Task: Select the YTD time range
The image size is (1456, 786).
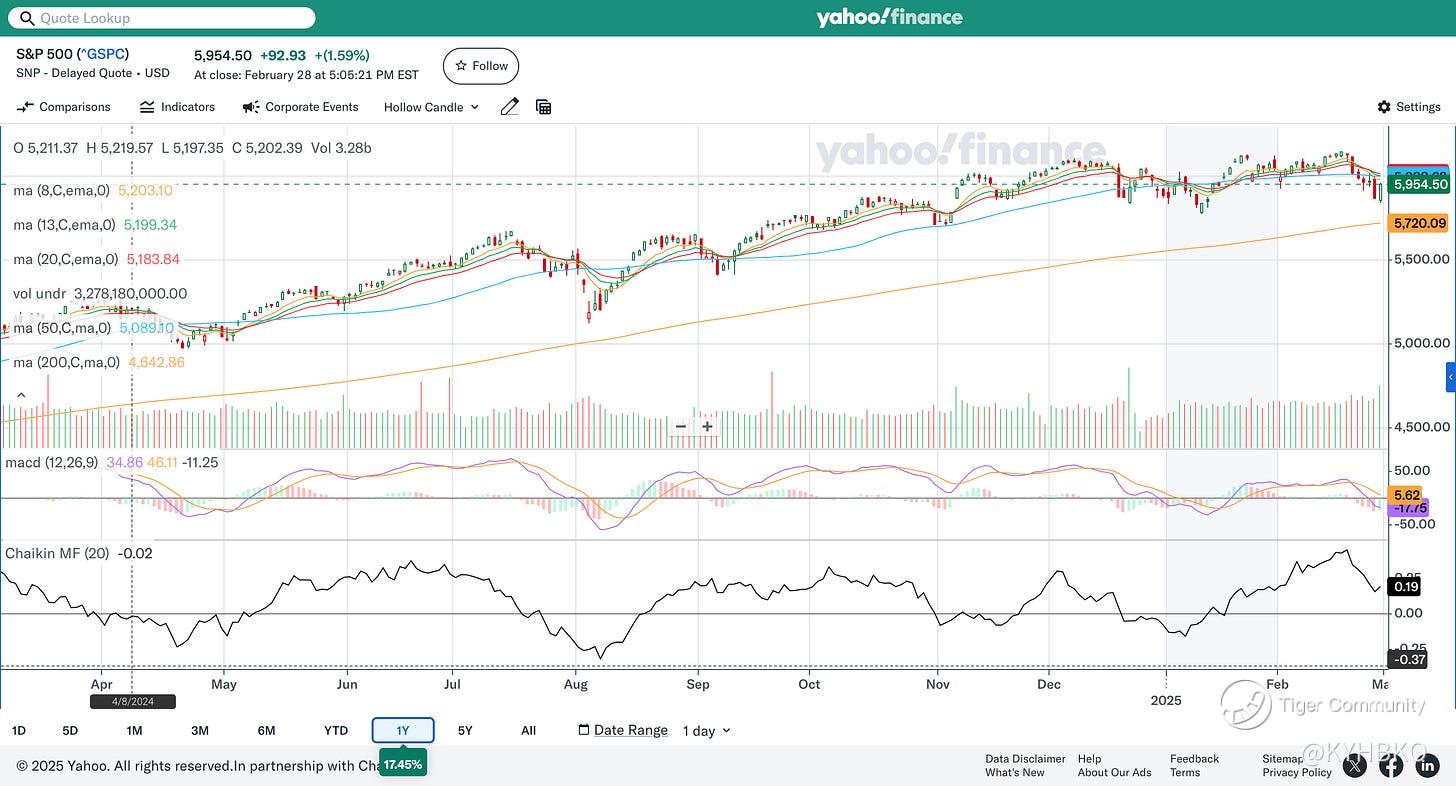Action: pos(336,731)
